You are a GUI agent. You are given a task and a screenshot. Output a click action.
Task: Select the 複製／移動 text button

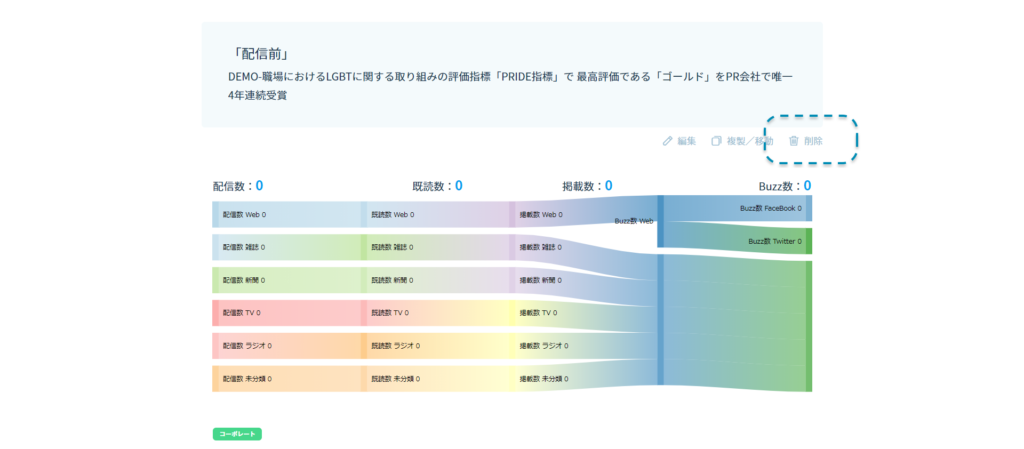click(x=749, y=141)
